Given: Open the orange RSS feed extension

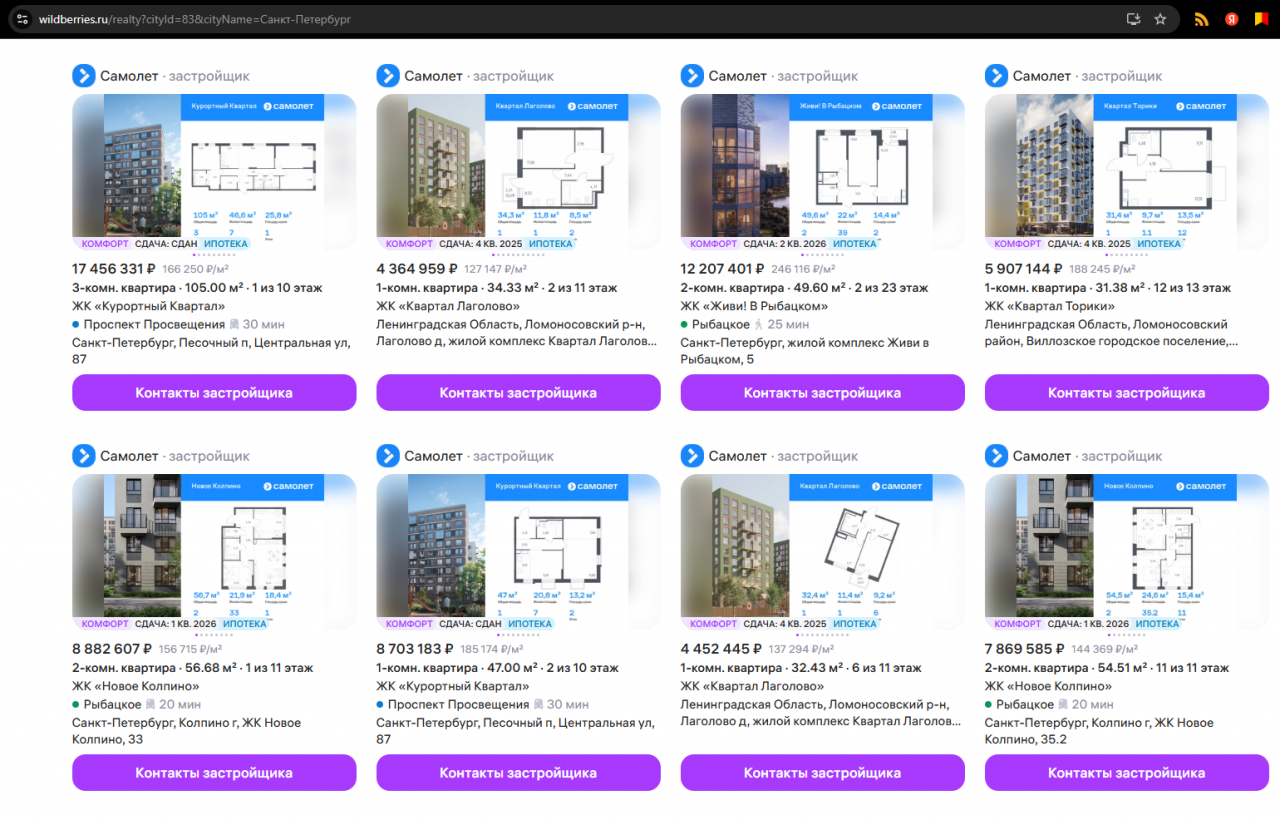Looking at the screenshot, I should click(x=1202, y=19).
